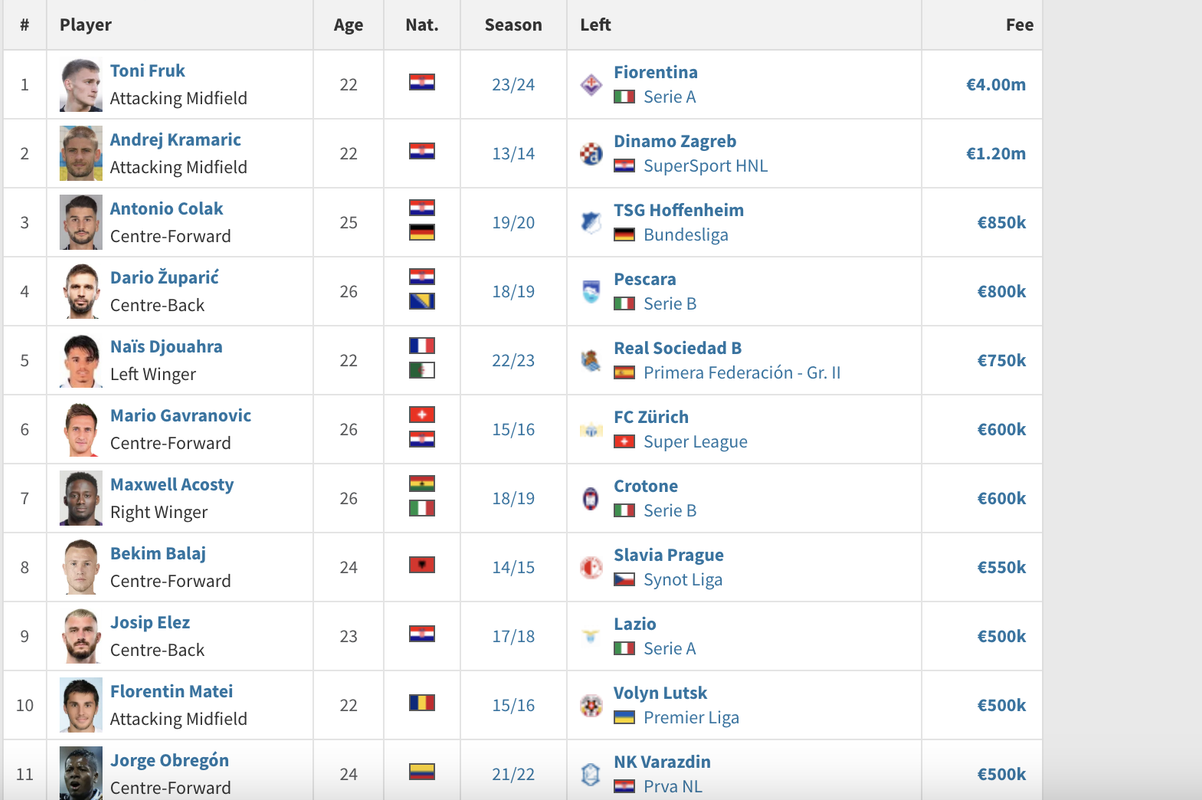
Task: Click the TSG Hoffenheim club logo
Action: [591, 223]
